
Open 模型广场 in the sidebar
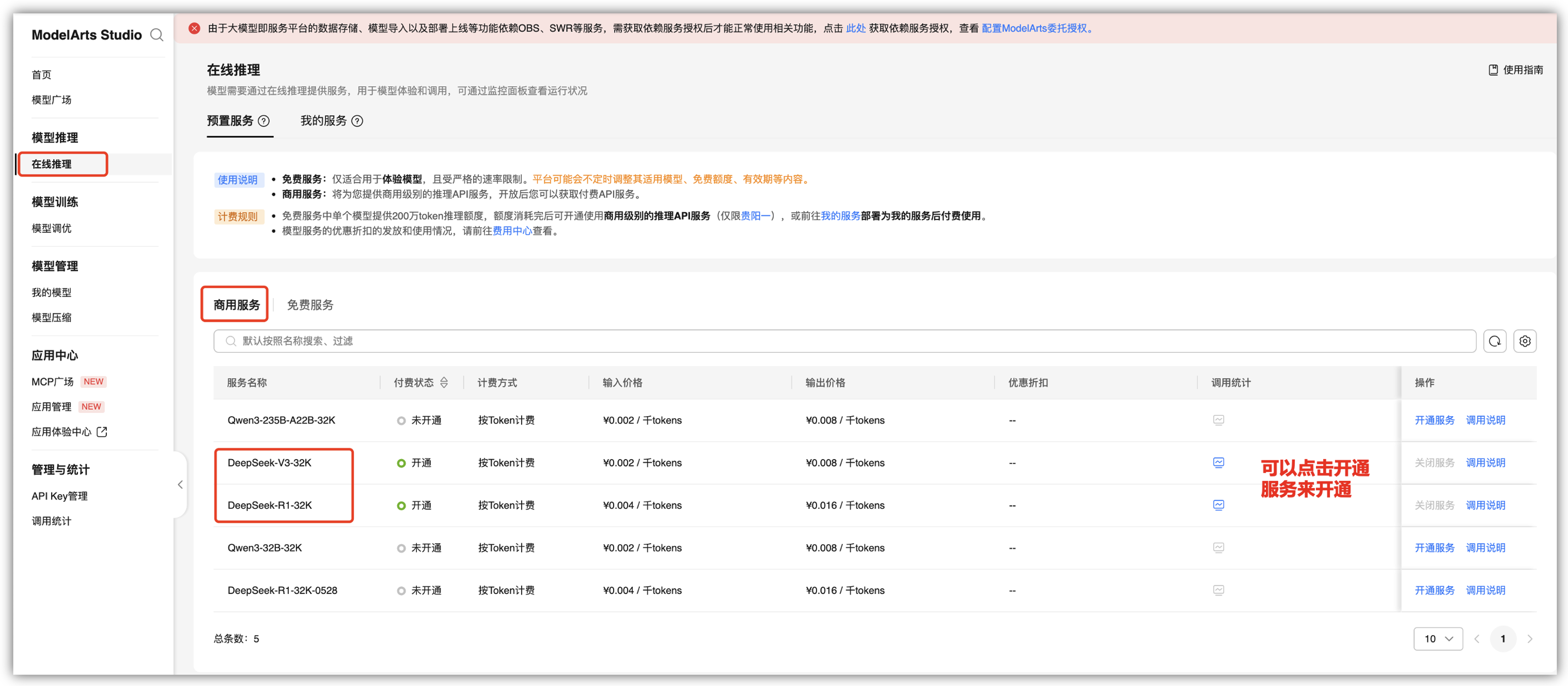tap(52, 100)
